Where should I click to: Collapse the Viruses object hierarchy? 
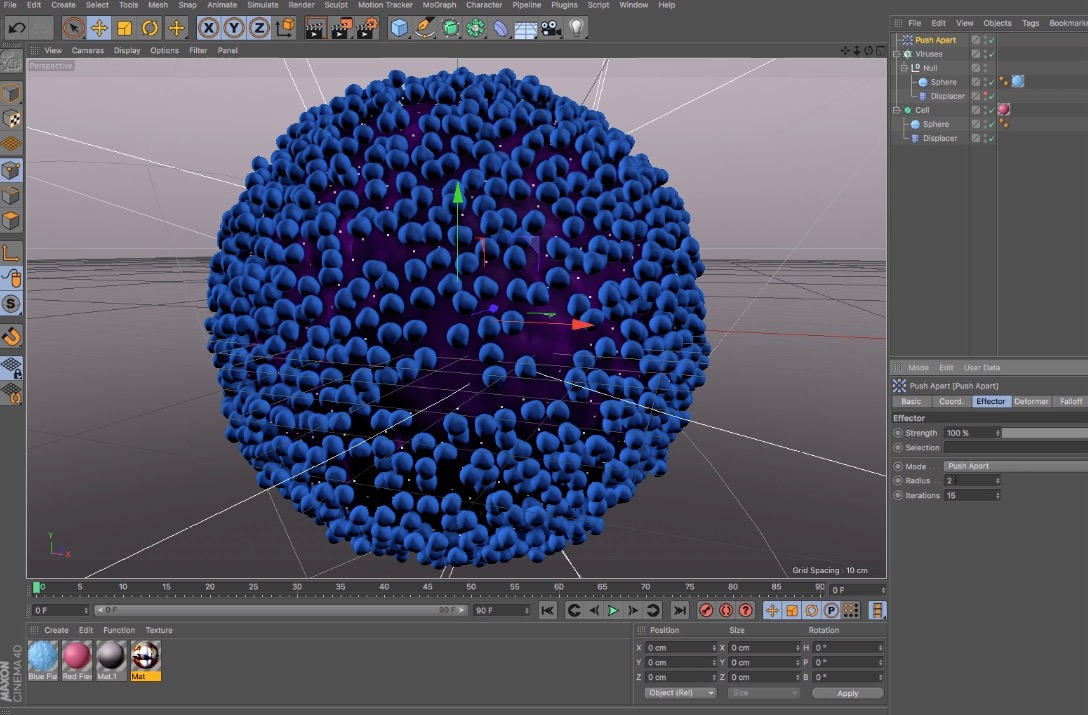(x=895, y=54)
